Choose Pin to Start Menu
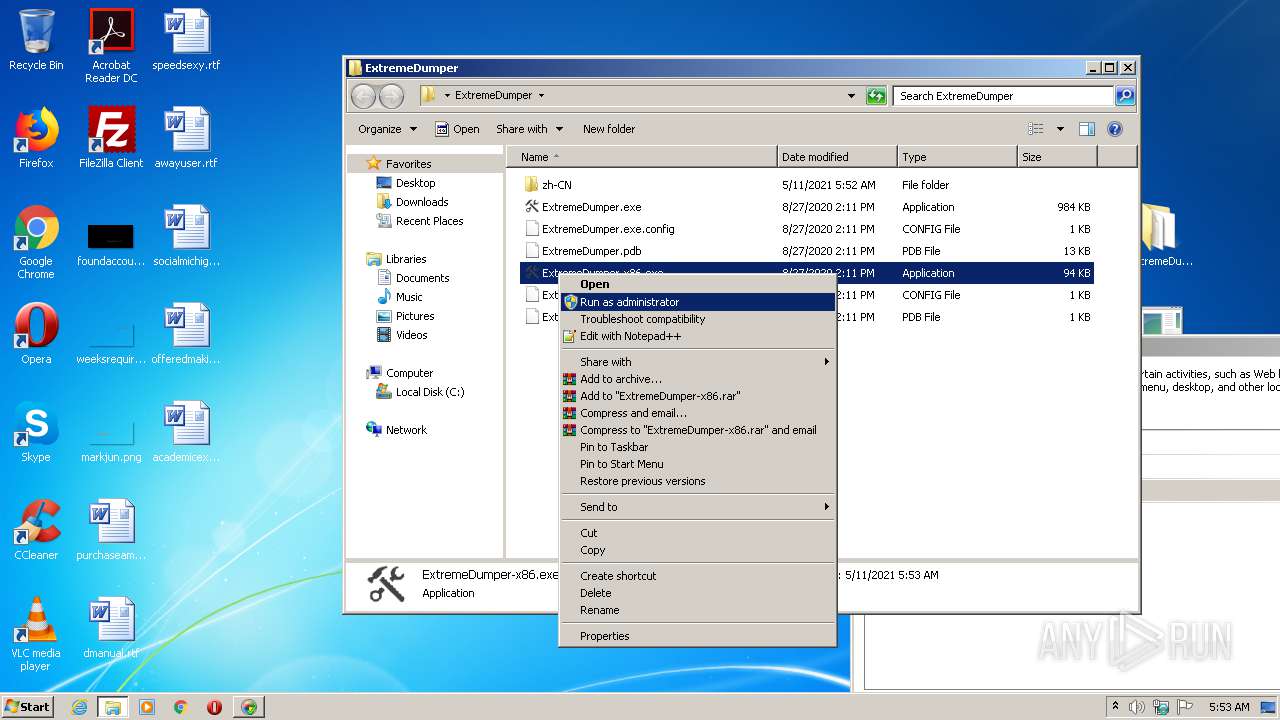The image size is (1280, 720). click(697, 464)
